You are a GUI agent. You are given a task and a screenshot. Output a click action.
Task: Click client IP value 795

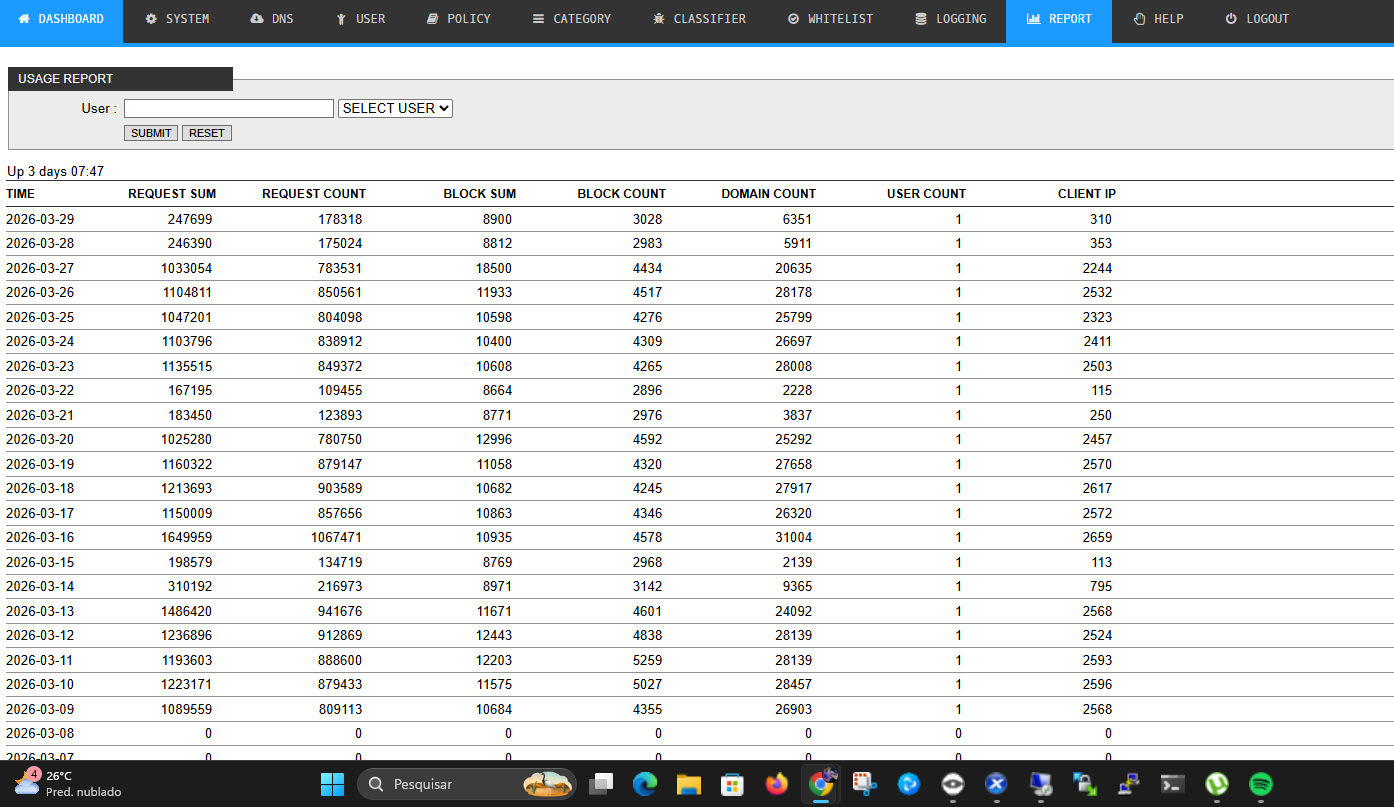tap(1101, 587)
